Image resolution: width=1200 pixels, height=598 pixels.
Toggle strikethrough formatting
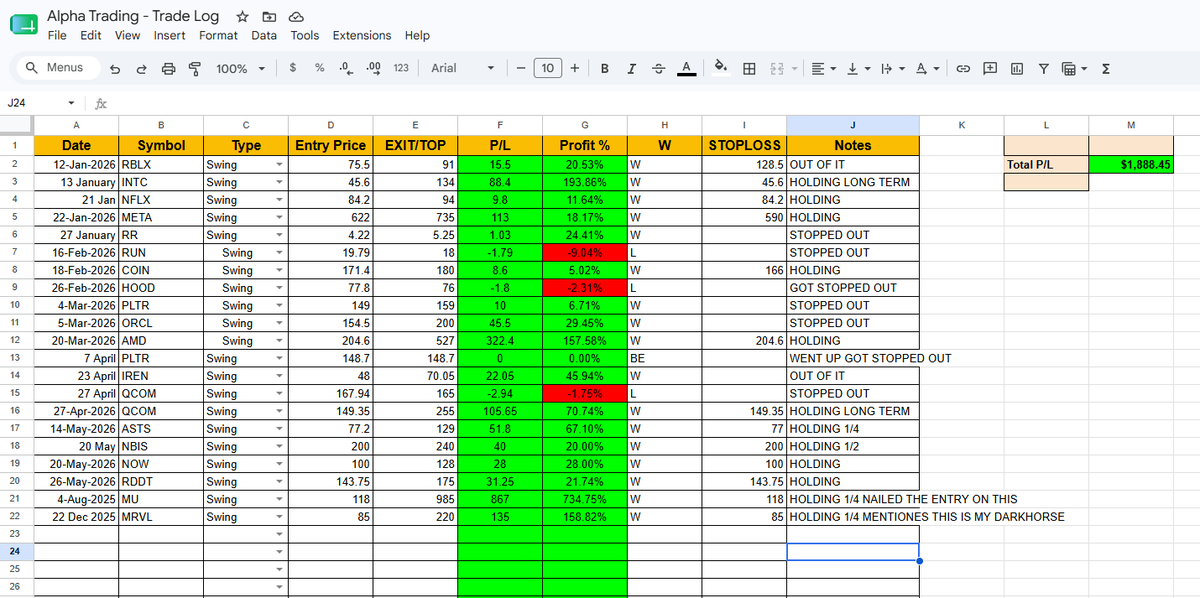point(658,68)
